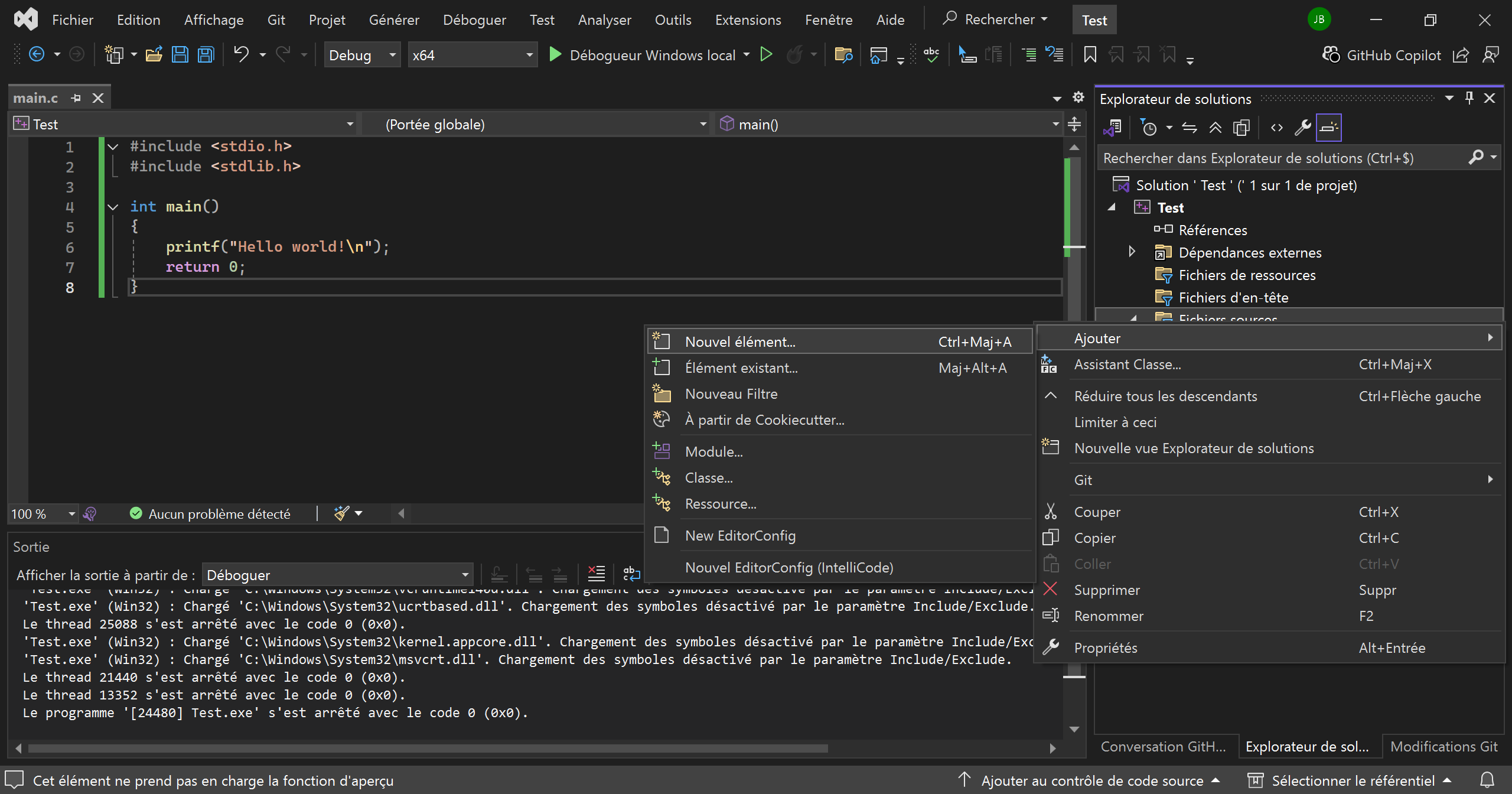Start without debugging with the outlined play icon

point(766,55)
